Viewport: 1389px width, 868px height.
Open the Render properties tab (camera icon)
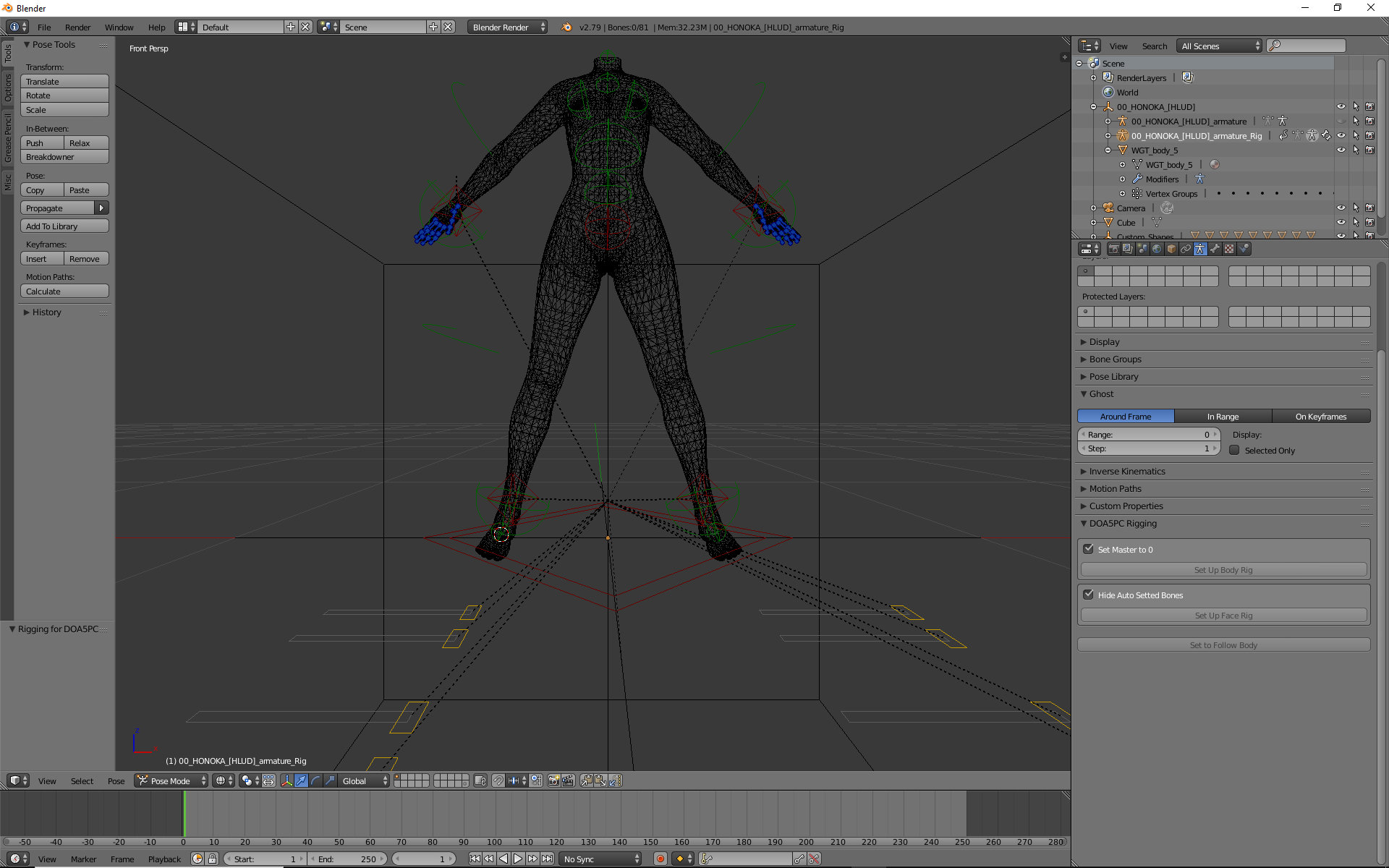tap(1113, 249)
